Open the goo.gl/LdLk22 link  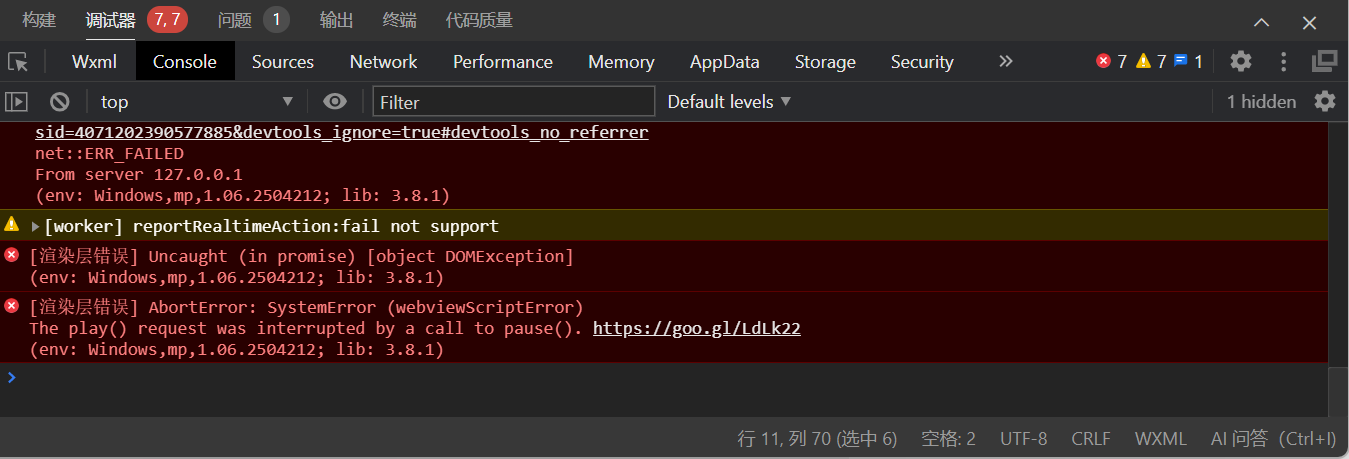click(697, 328)
